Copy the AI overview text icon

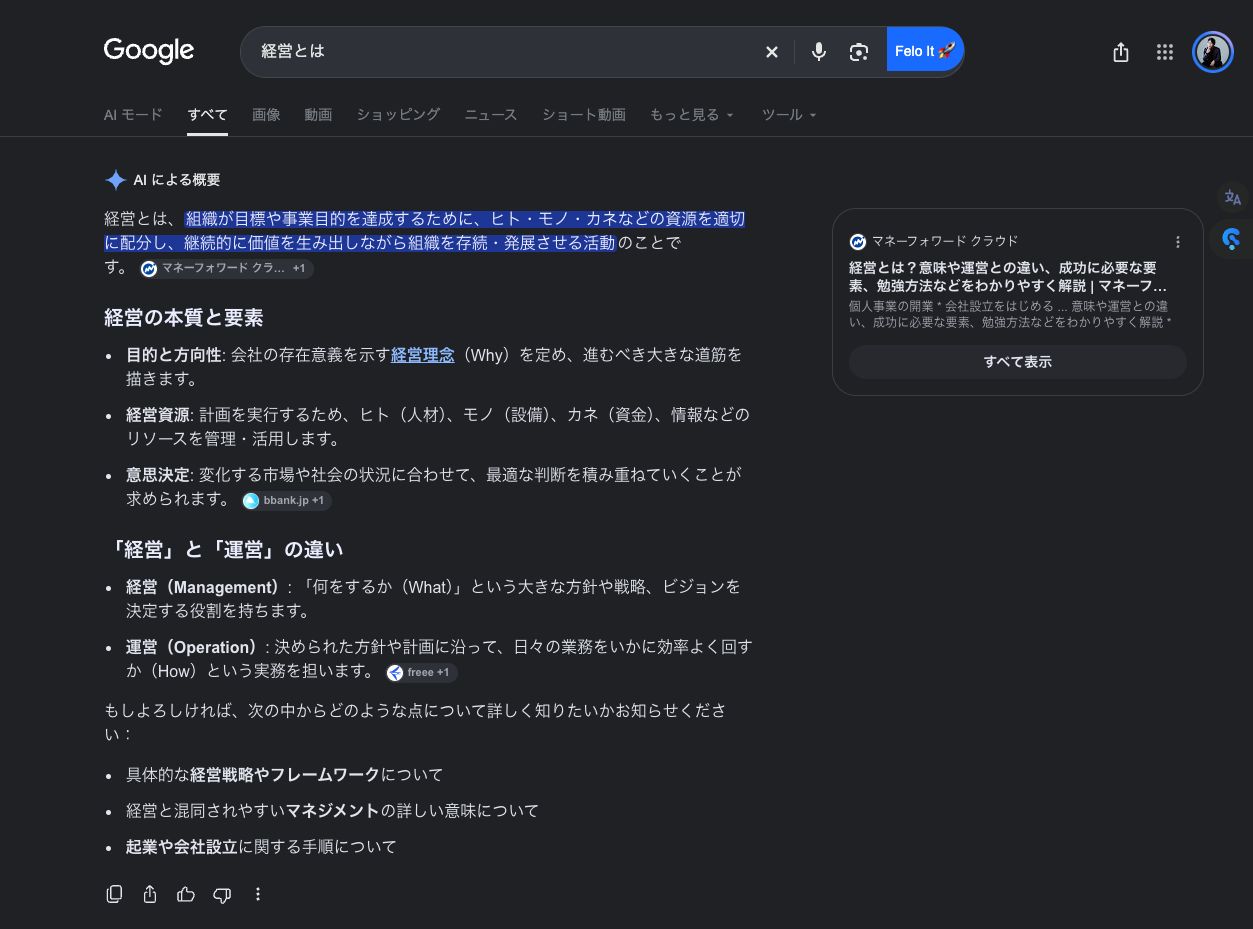[114, 894]
